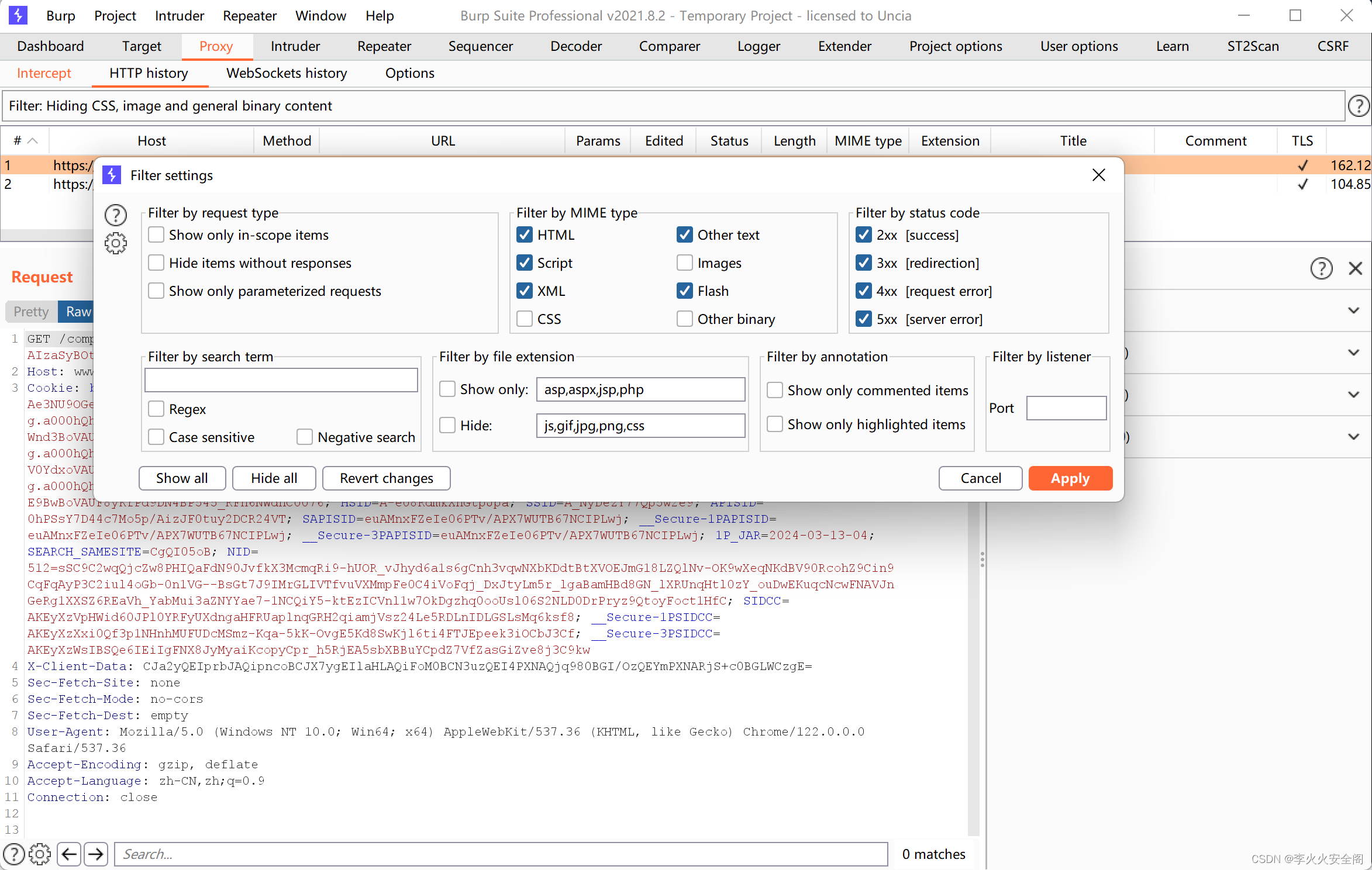The width and height of the screenshot is (1372, 870).
Task: Sort by the Status column header
Action: pyautogui.click(x=729, y=141)
